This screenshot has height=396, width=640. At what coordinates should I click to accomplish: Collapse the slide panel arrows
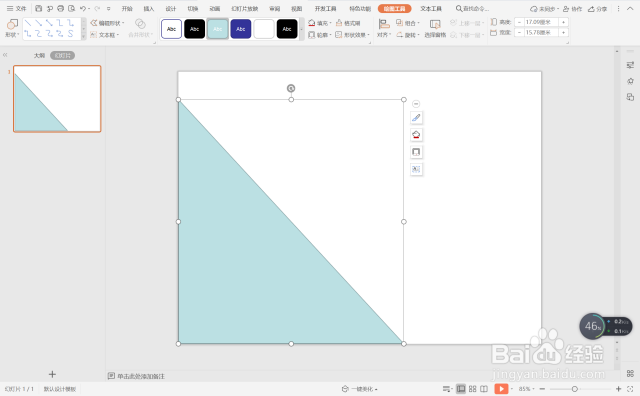pos(5,55)
